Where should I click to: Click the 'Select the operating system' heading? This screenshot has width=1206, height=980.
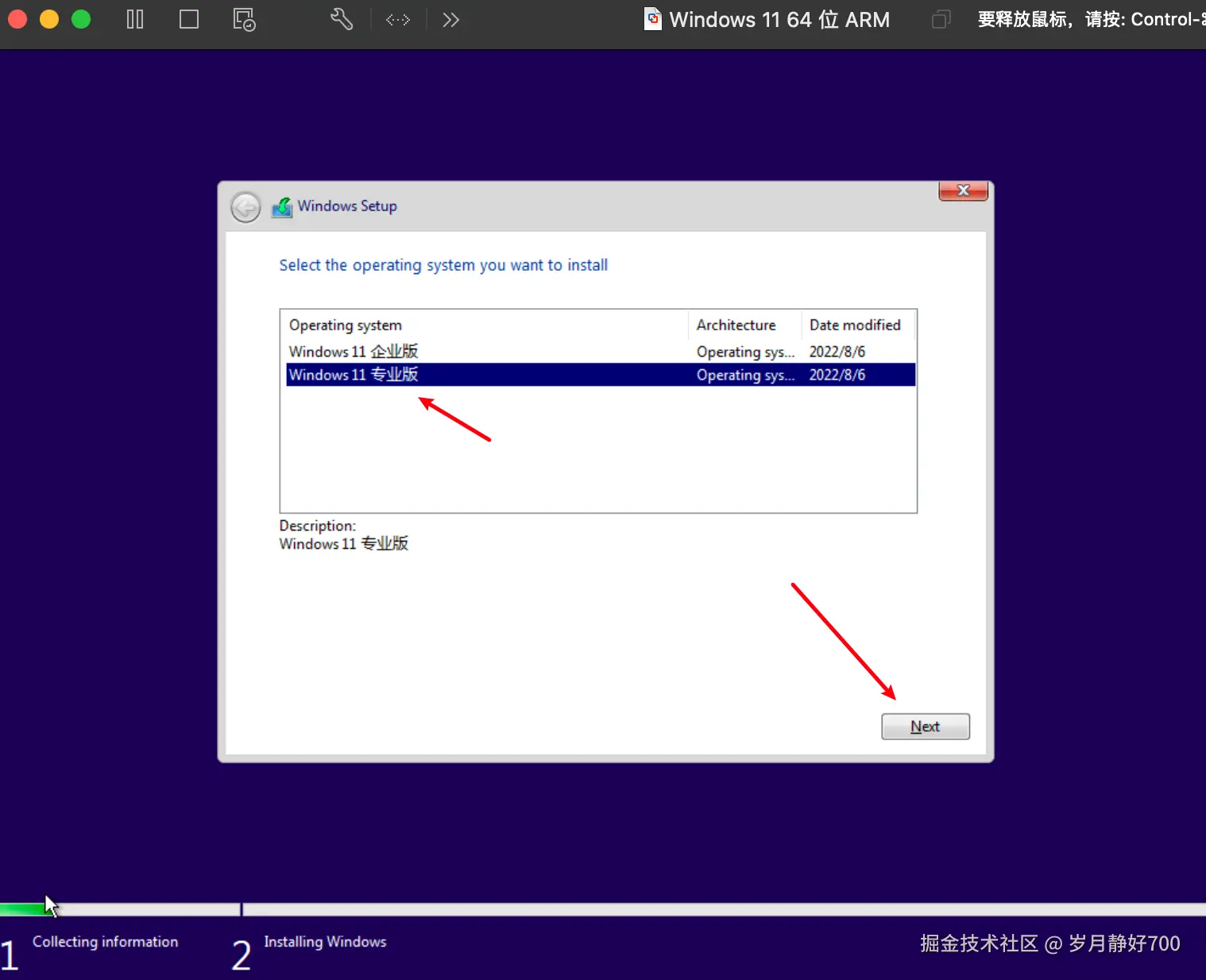(x=443, y=265)
